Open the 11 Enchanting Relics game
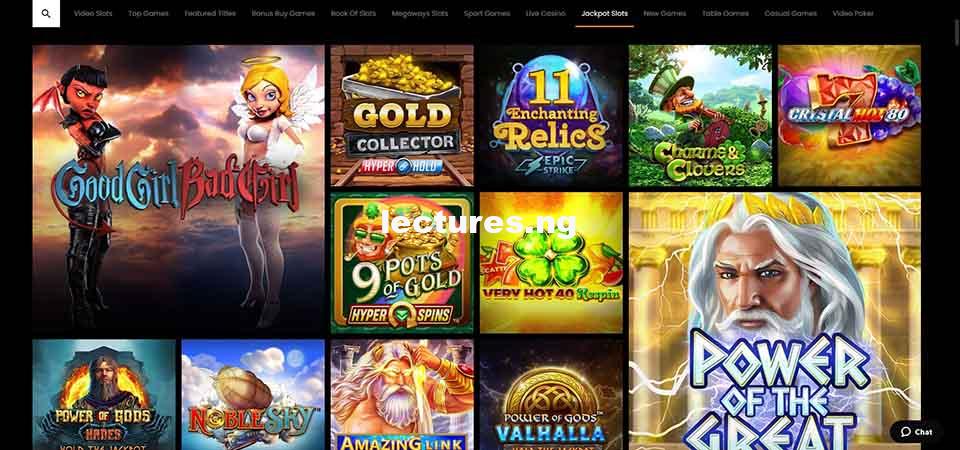The height and width of the screenshot is (450, 960). tap(551, 115)
